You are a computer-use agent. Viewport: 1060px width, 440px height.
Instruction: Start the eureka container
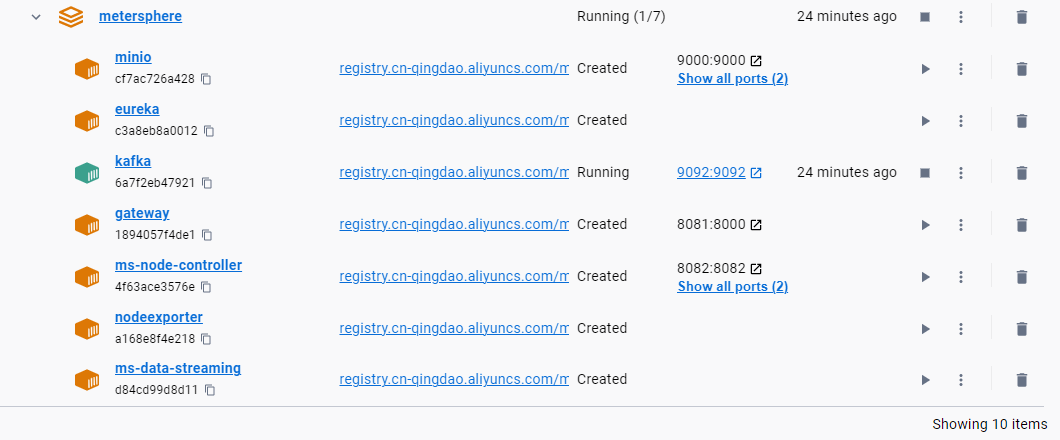click(925, 121)
